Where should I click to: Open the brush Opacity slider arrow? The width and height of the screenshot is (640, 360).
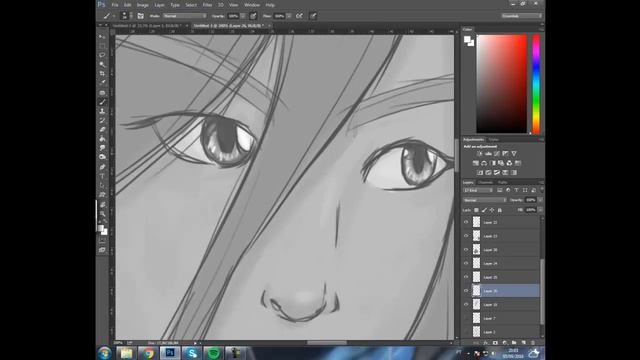[243, 16]
